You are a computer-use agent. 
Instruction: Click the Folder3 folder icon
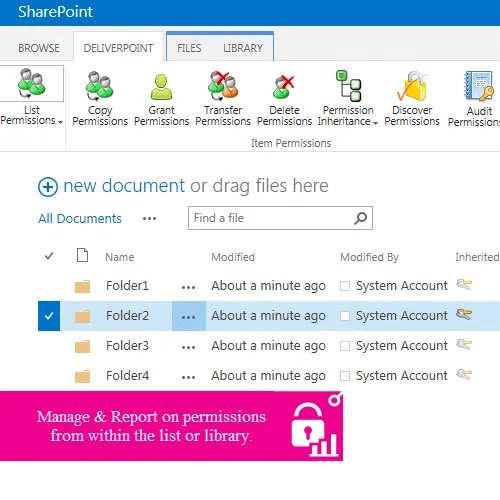click(82, 346)
